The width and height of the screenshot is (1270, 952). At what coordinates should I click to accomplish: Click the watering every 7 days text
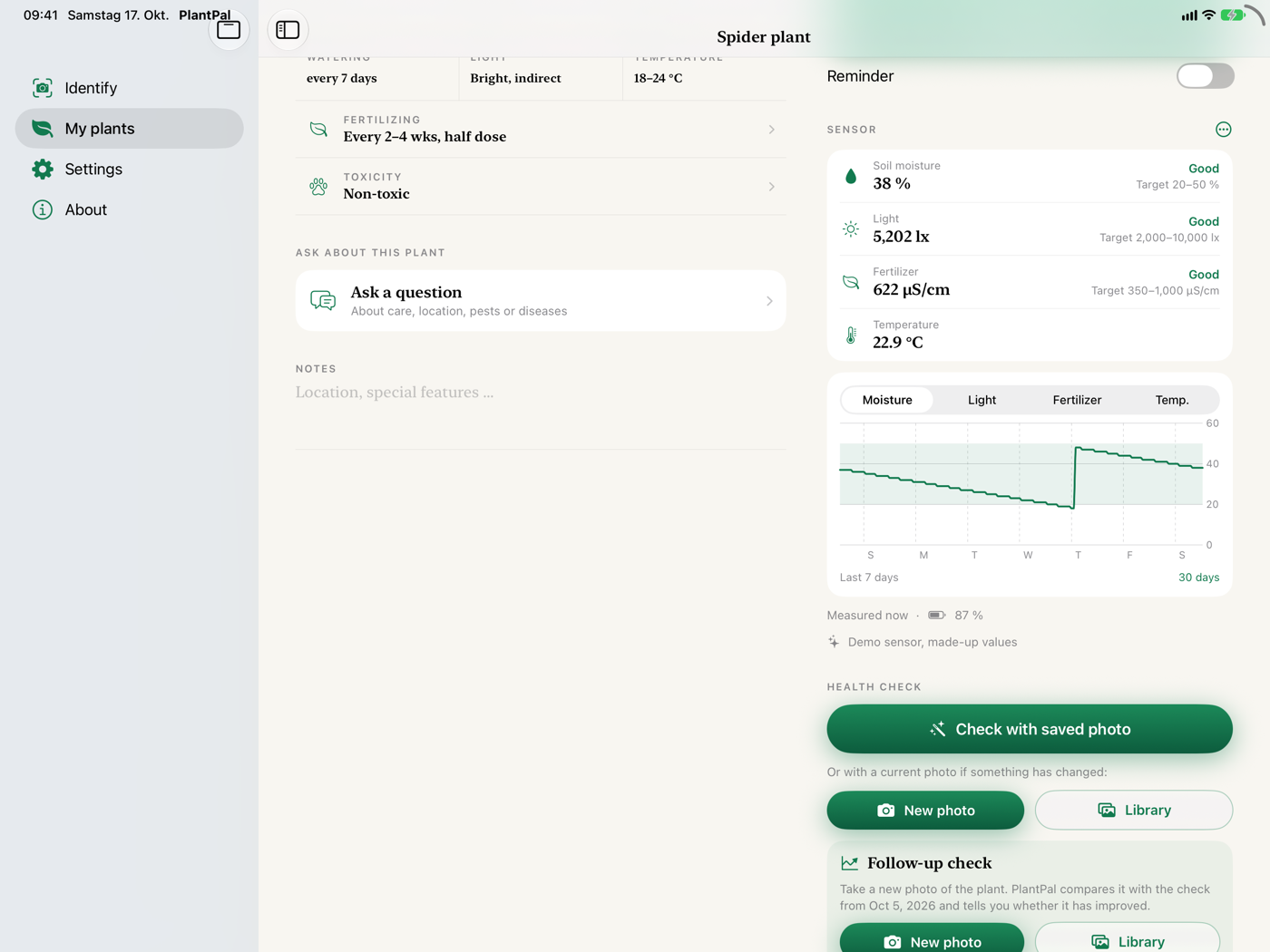pos(342,78)
